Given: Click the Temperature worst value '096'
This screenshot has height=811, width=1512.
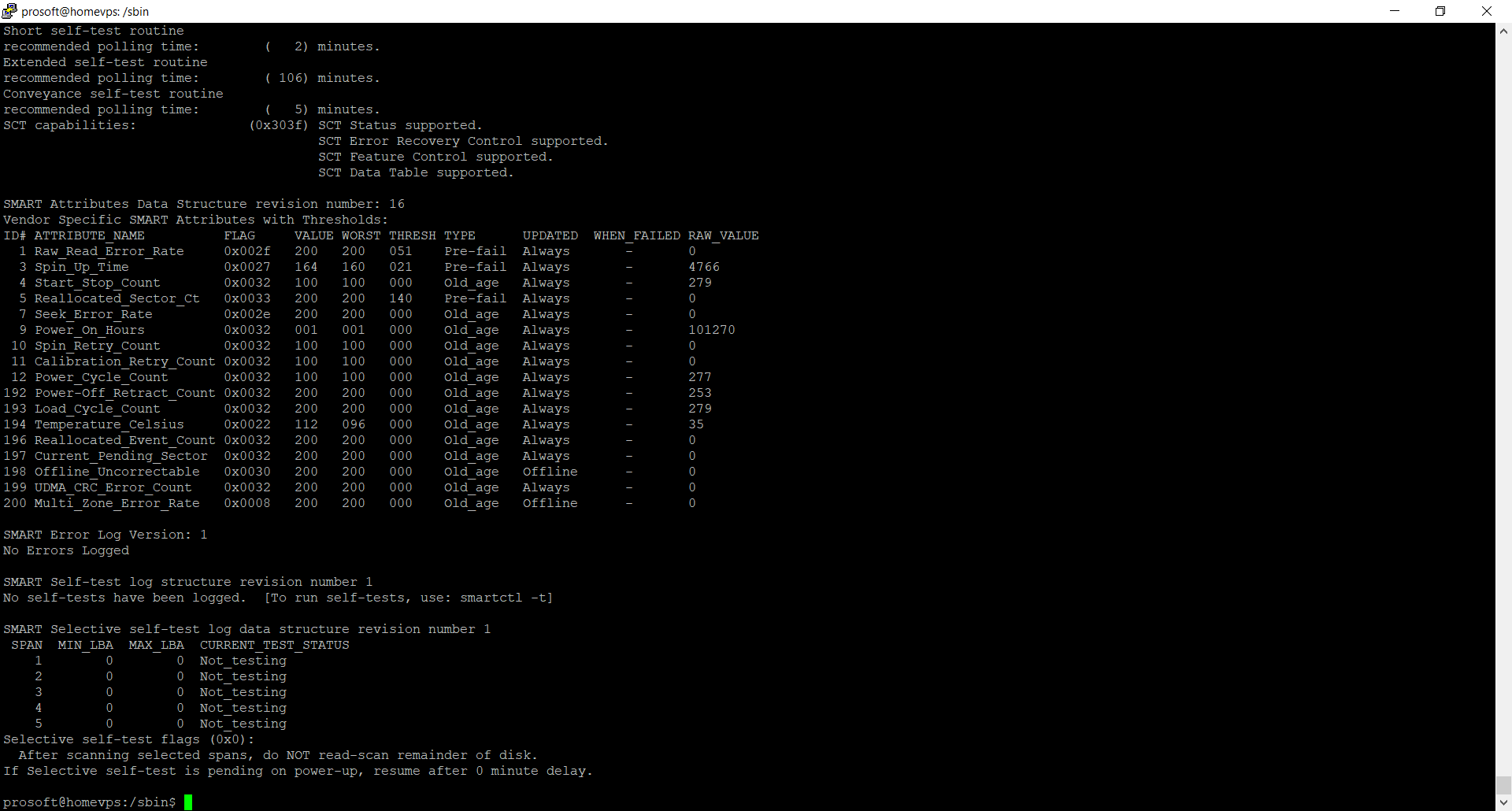Looking at the screenshot, I should coord(354,424).
